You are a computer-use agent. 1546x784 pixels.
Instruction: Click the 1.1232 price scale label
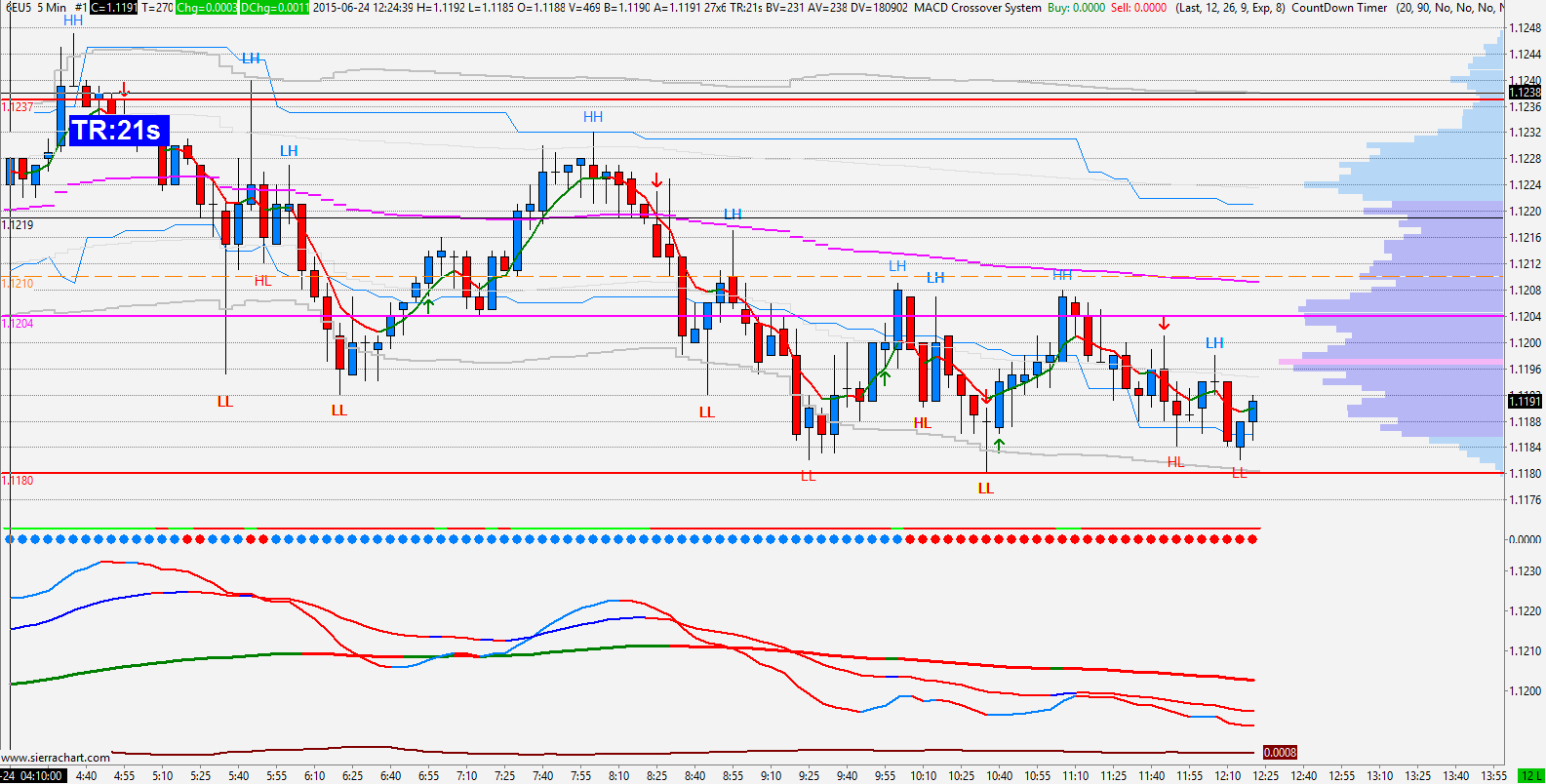[1525, 133]
